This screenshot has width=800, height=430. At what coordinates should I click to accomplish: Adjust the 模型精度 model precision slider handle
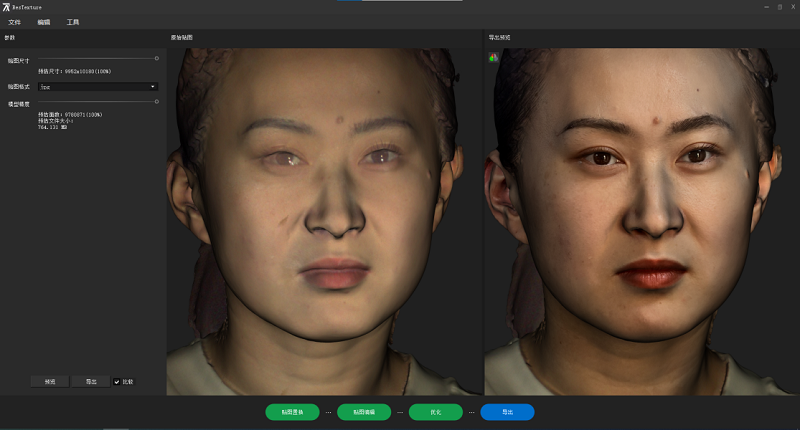(156, 101)
